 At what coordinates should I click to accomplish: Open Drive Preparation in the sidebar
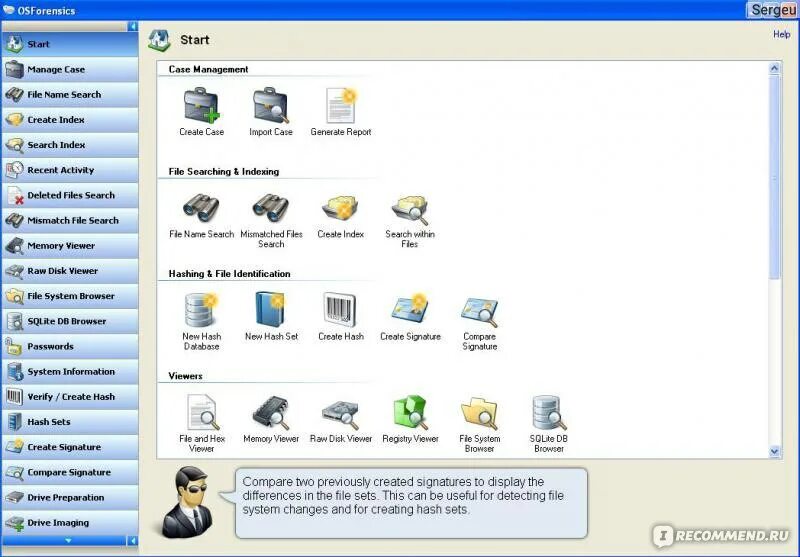tap(70, 497)
